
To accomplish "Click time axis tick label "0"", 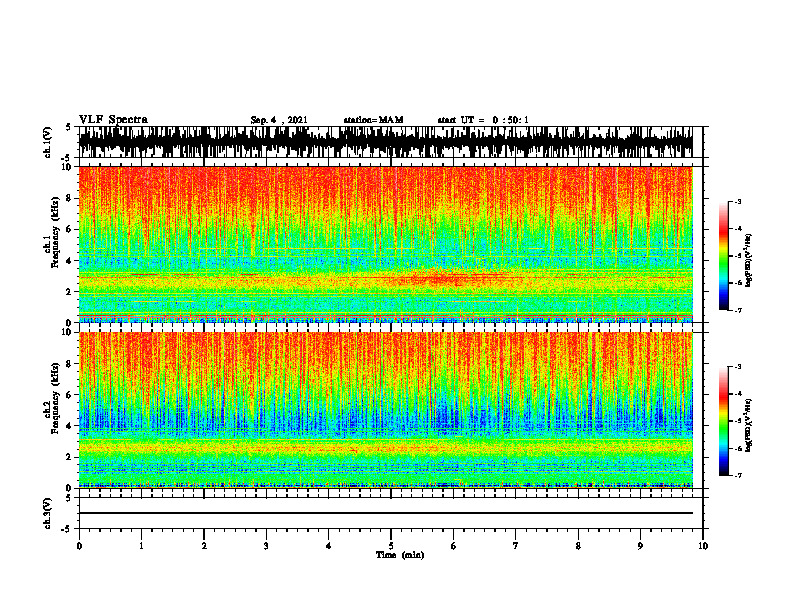I will click(79, 546).
